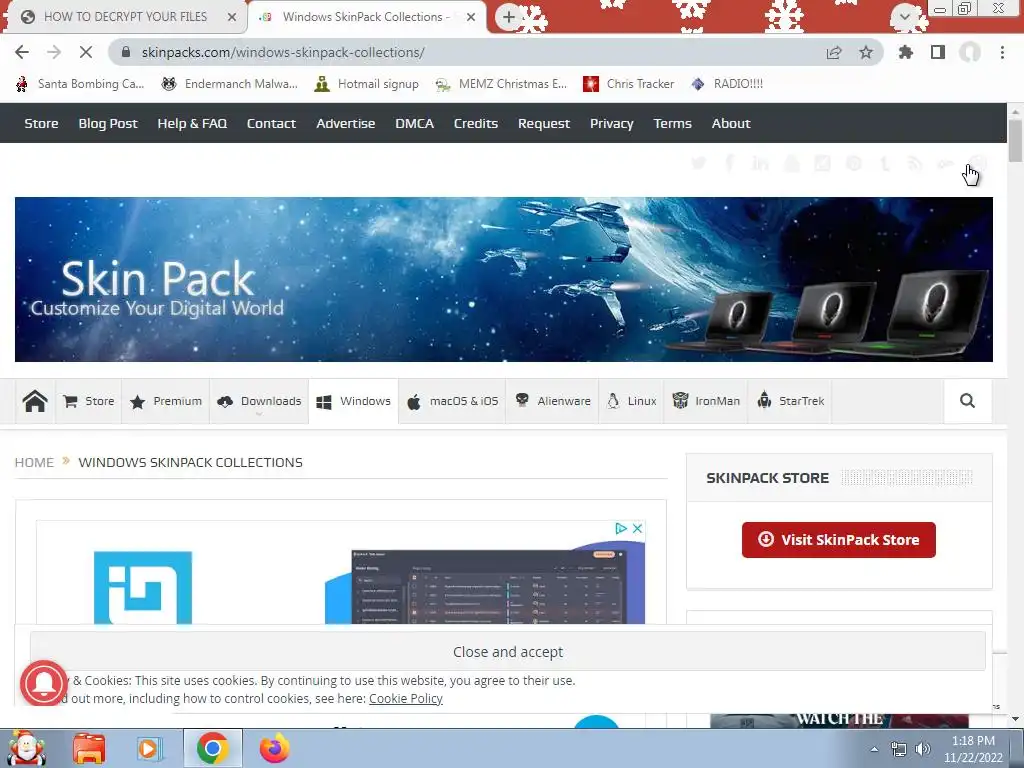Open the Store nav item with cart
Viewport: 1024px width, 768px height.
point(89,401)
